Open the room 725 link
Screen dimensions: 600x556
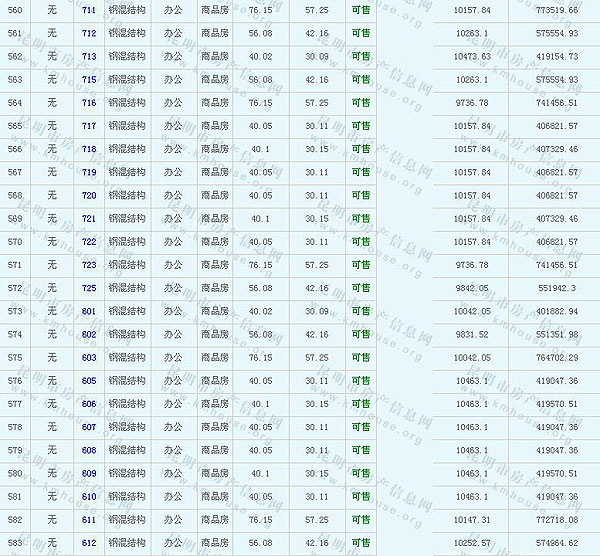[89, 288]
